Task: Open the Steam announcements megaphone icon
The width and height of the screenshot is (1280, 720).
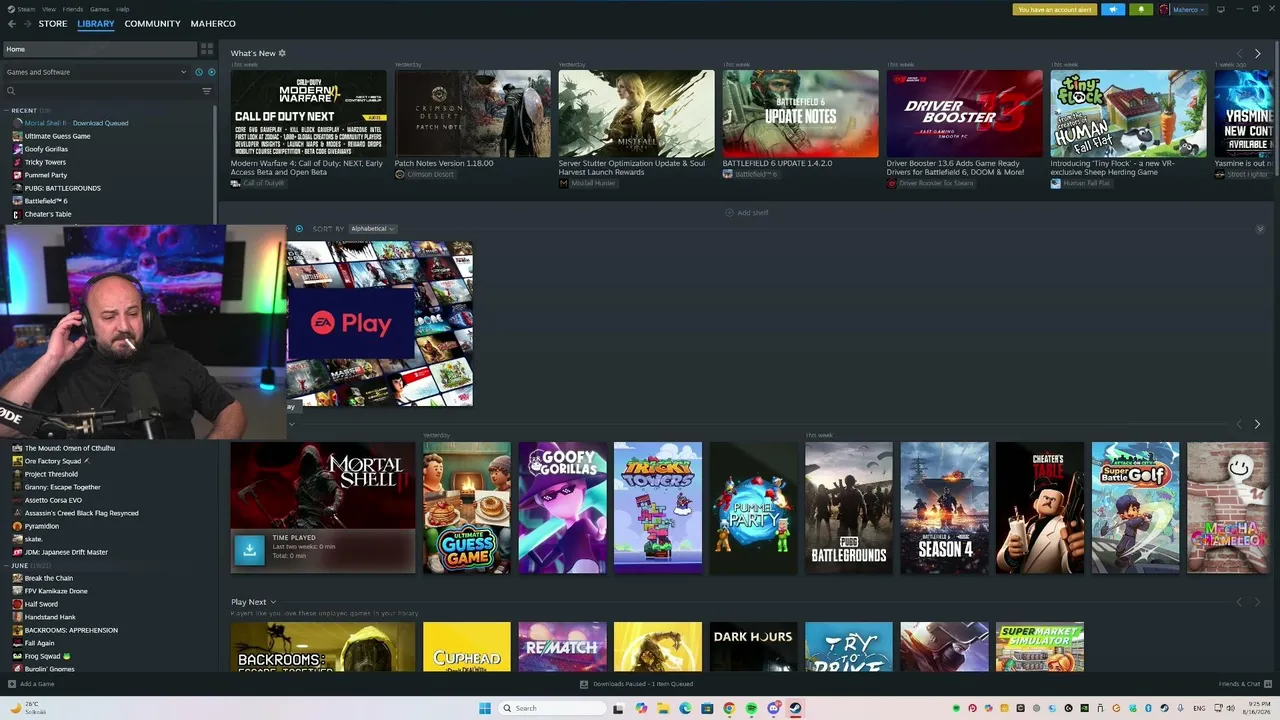Action: [x=1113, y=10]
